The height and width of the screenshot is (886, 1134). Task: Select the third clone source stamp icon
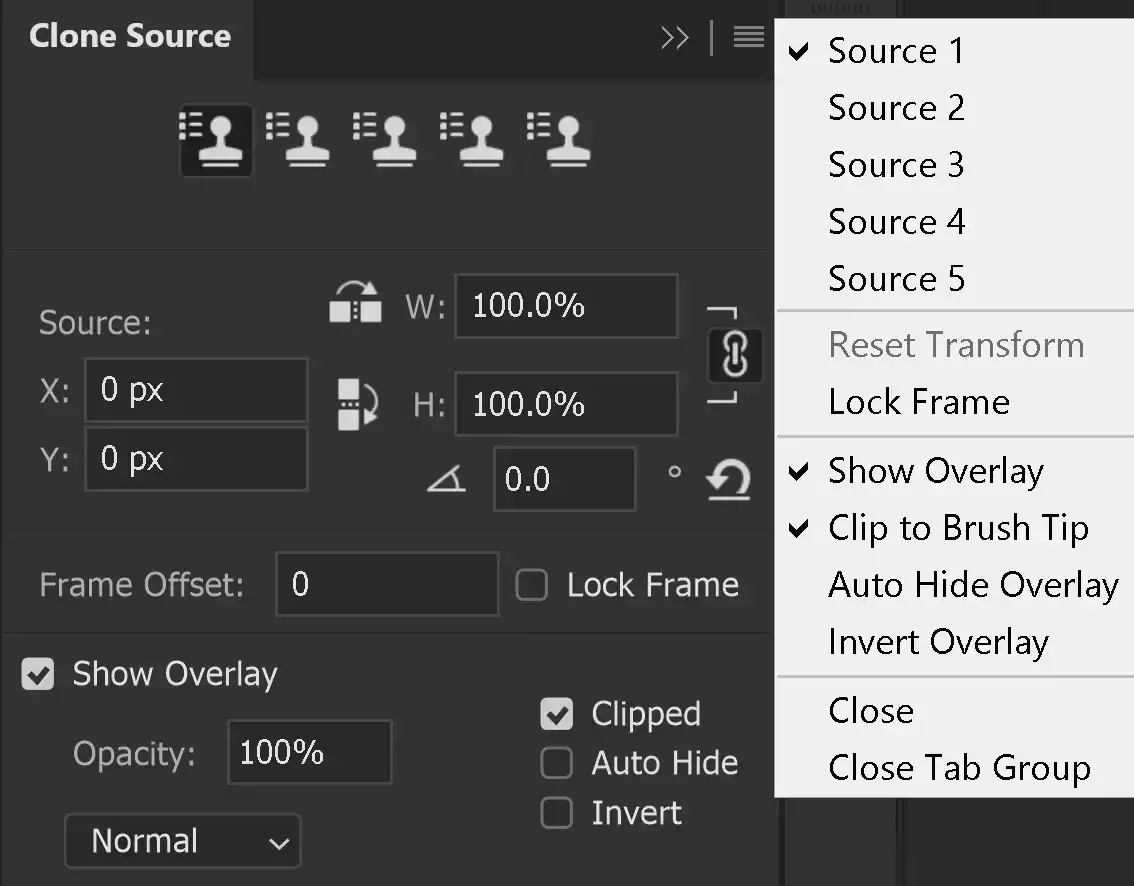(x=388, y=140)
